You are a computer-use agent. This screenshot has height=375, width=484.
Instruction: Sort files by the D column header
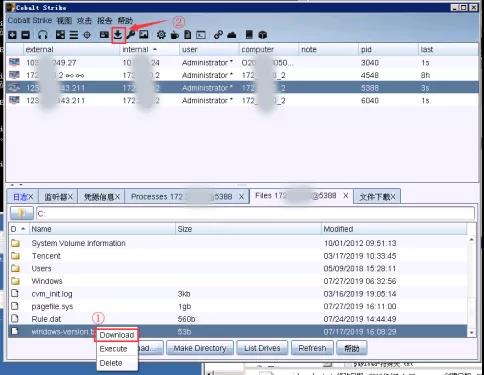point(19,229)
